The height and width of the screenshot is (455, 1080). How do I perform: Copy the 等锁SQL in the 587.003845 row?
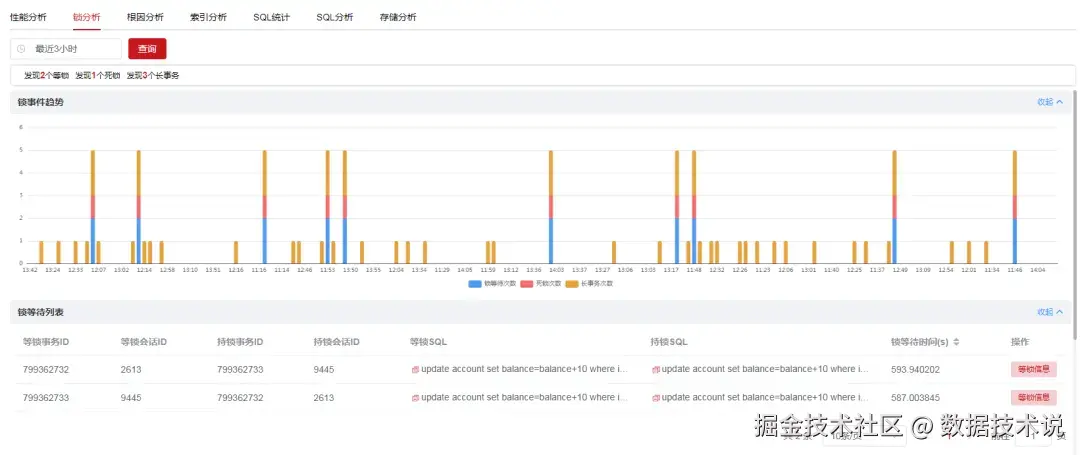click(415, 398)
